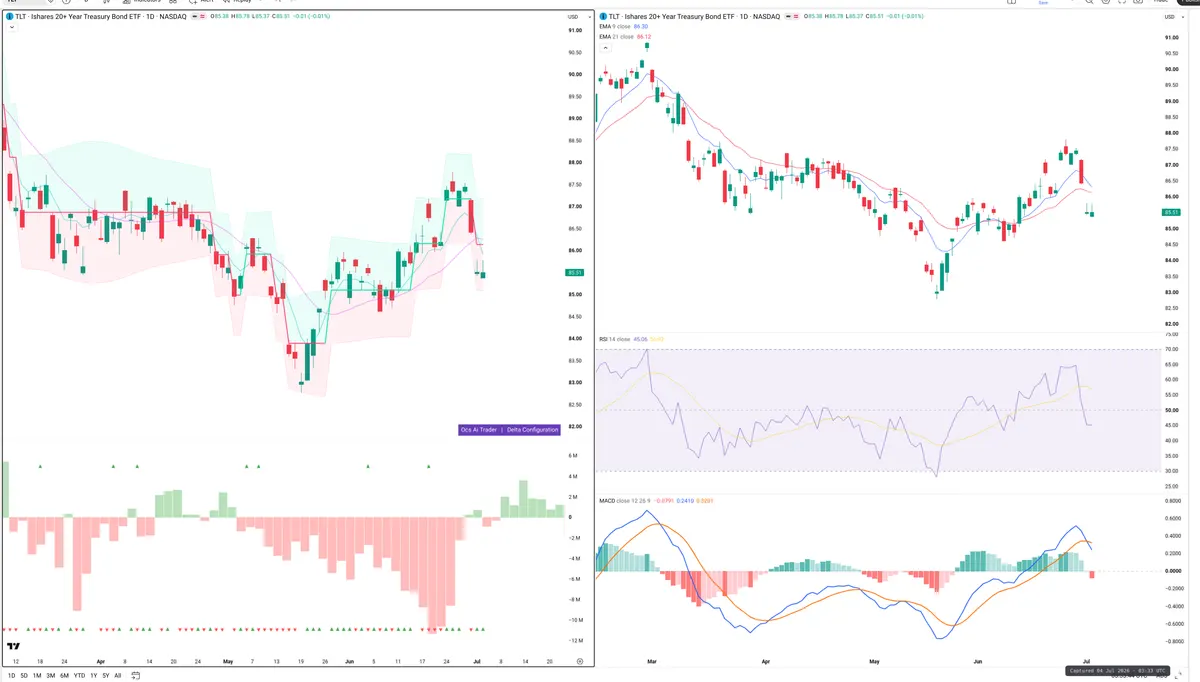Screen dimensions: 1200x682
Task: Select the 3M time range
Action: (51, 676)
